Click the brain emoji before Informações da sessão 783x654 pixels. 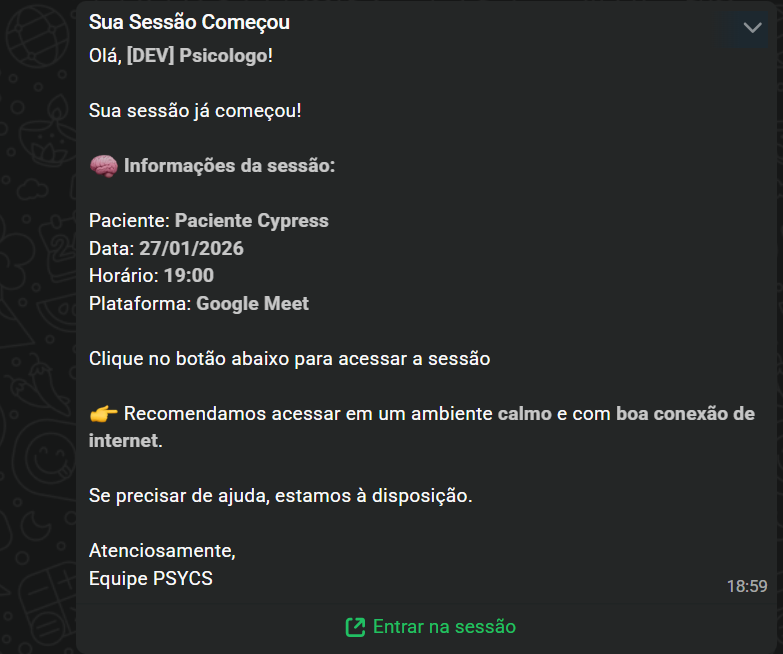click(x=103, y=166)
